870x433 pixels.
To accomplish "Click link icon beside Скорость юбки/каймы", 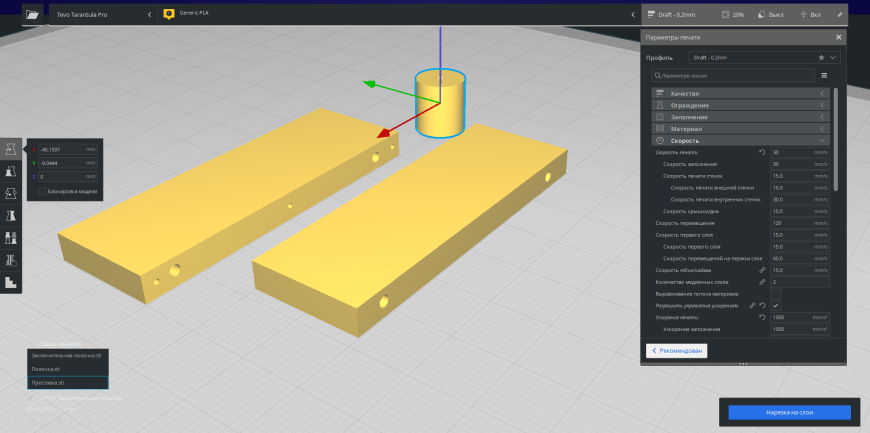I will point(762,270).
